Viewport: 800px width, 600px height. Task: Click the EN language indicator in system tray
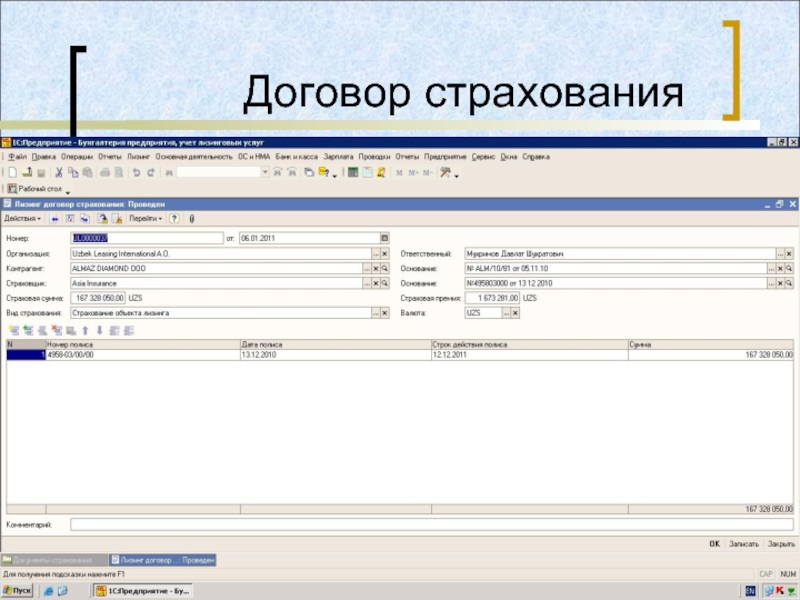(750, 591)
